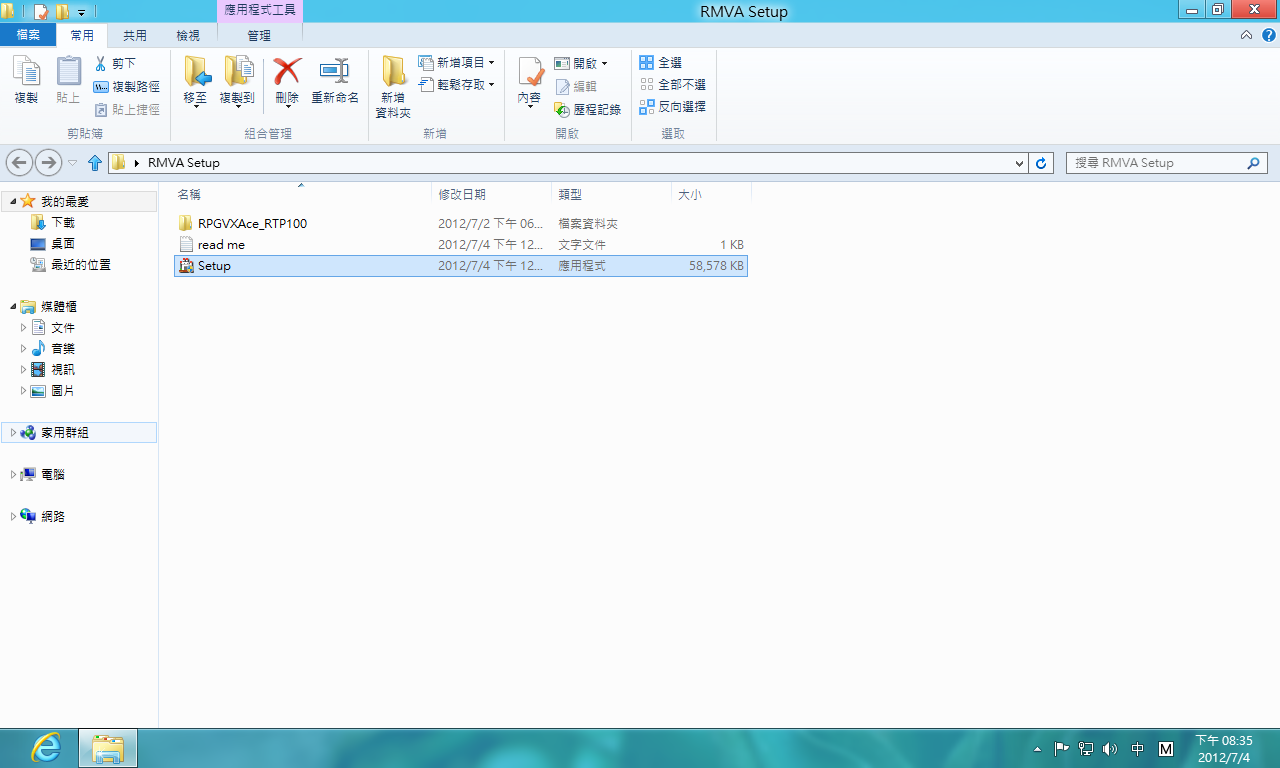Click Copy path (複製路徑)
This screenshot has width=1280, height=768.
(x=127, y=87)
